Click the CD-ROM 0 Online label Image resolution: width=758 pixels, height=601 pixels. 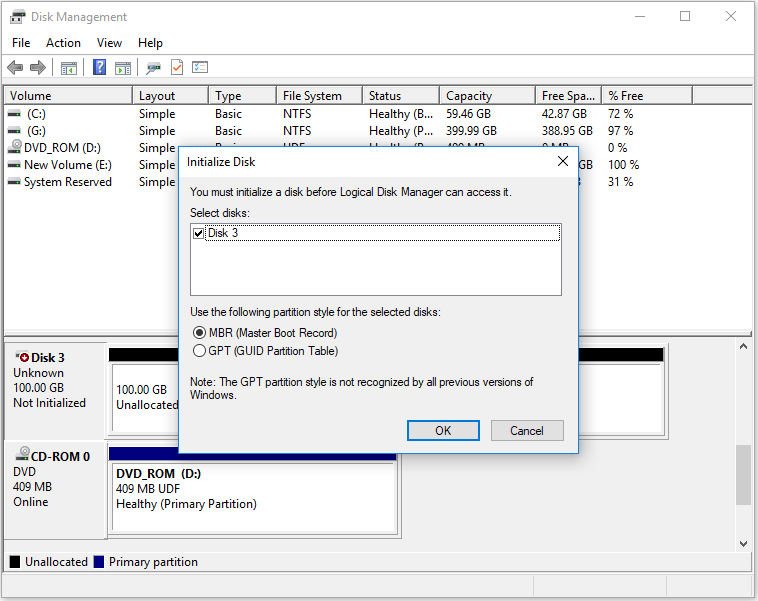(x=31, y=502)
